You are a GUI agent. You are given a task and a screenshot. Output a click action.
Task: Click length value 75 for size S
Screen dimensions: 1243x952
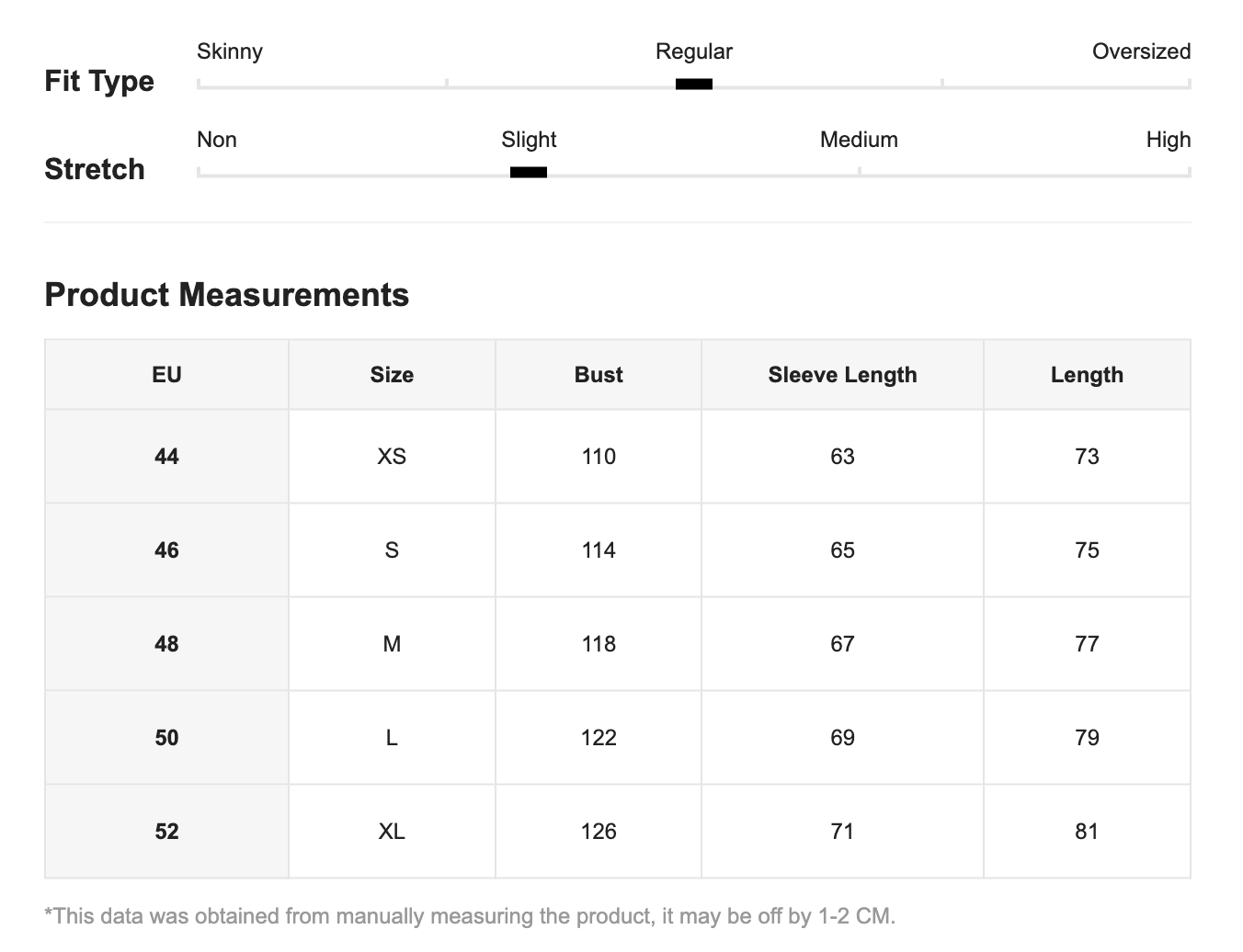(1087, 550)
